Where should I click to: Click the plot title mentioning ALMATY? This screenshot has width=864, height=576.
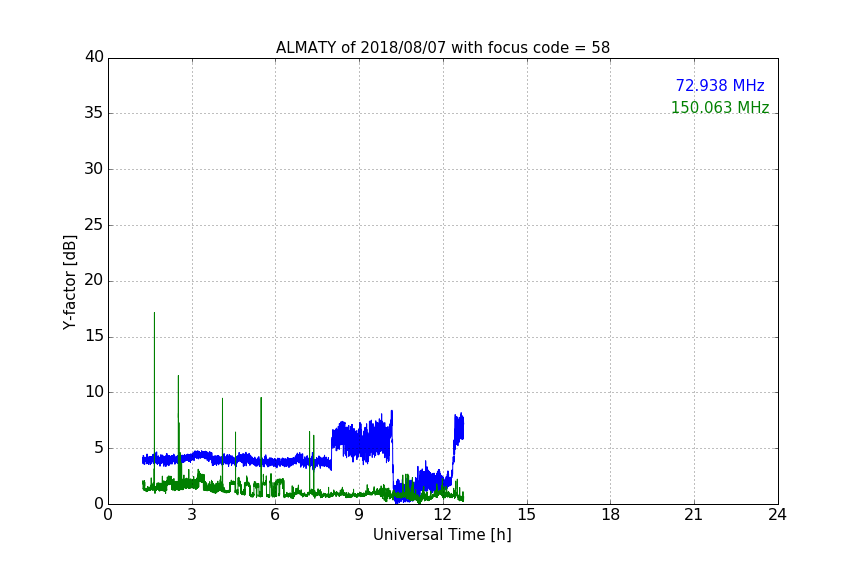pos(442,48)
